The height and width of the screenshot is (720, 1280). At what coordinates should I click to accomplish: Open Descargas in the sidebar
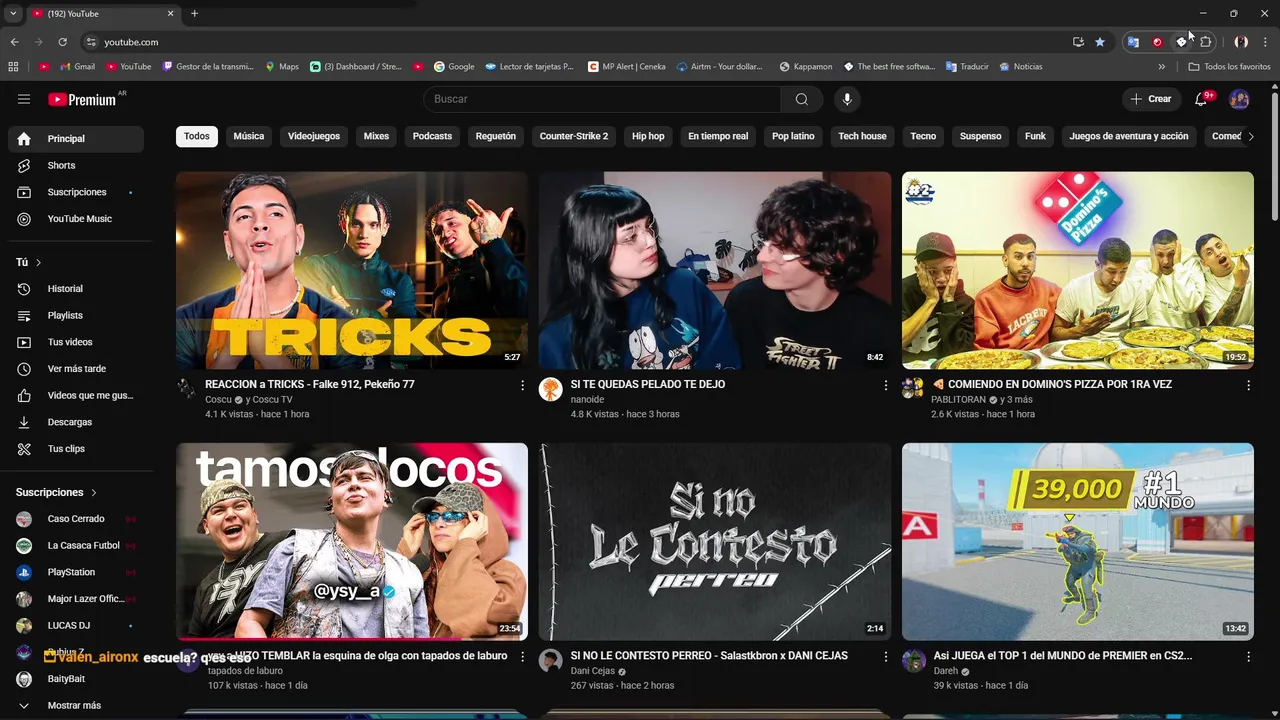(x=76, y=422)
